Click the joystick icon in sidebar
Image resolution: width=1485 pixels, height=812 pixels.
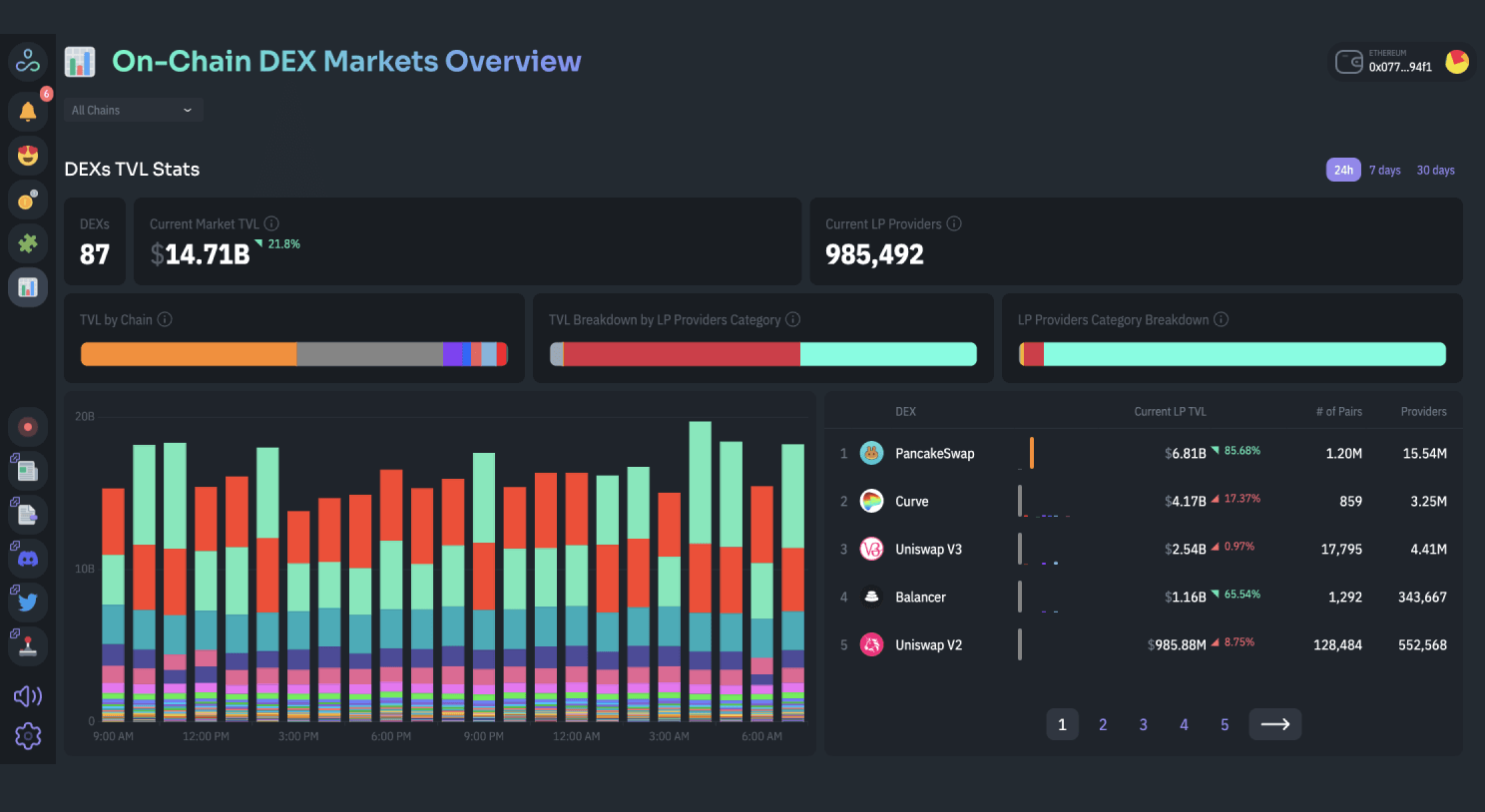28,645
